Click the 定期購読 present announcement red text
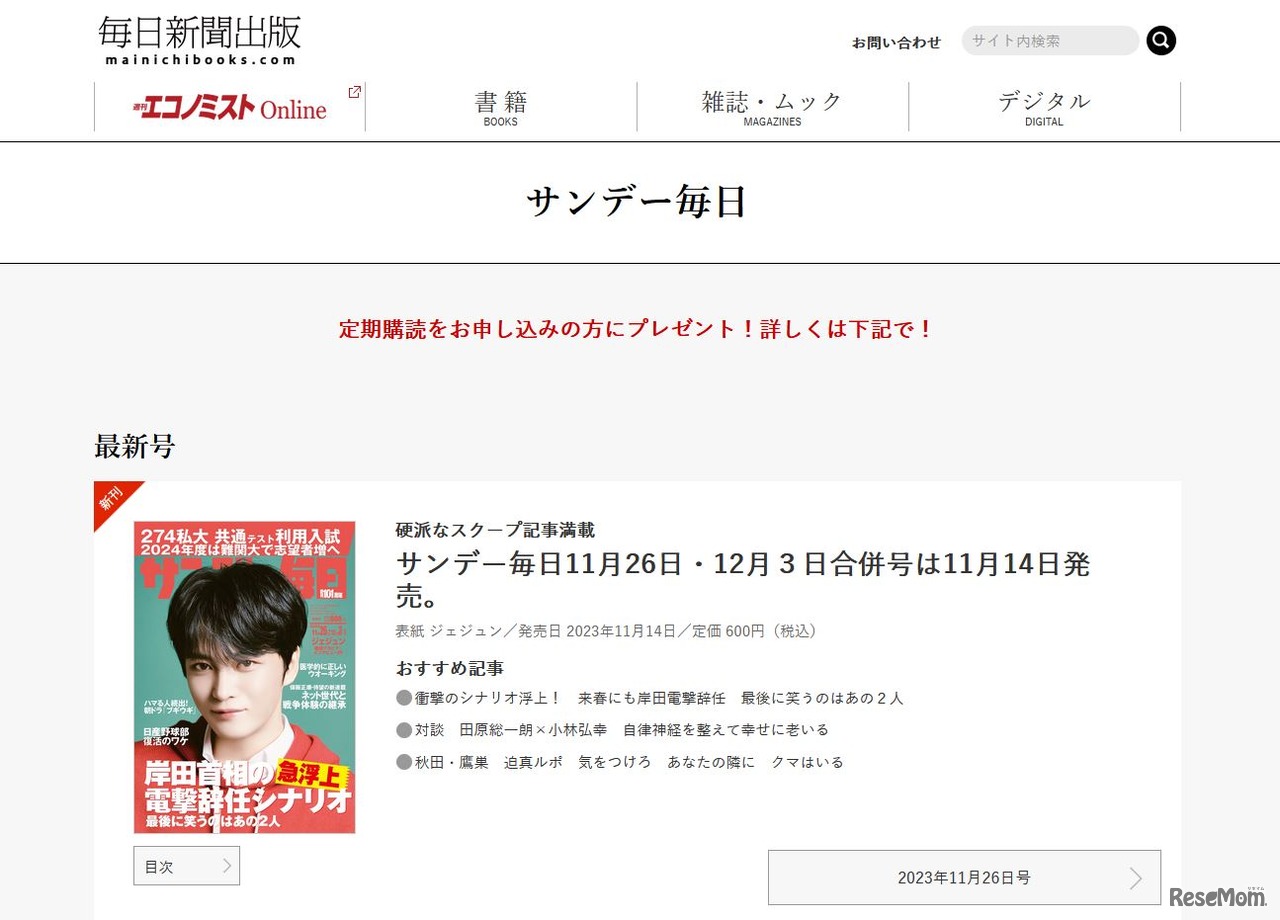 (x=636, y=329)
